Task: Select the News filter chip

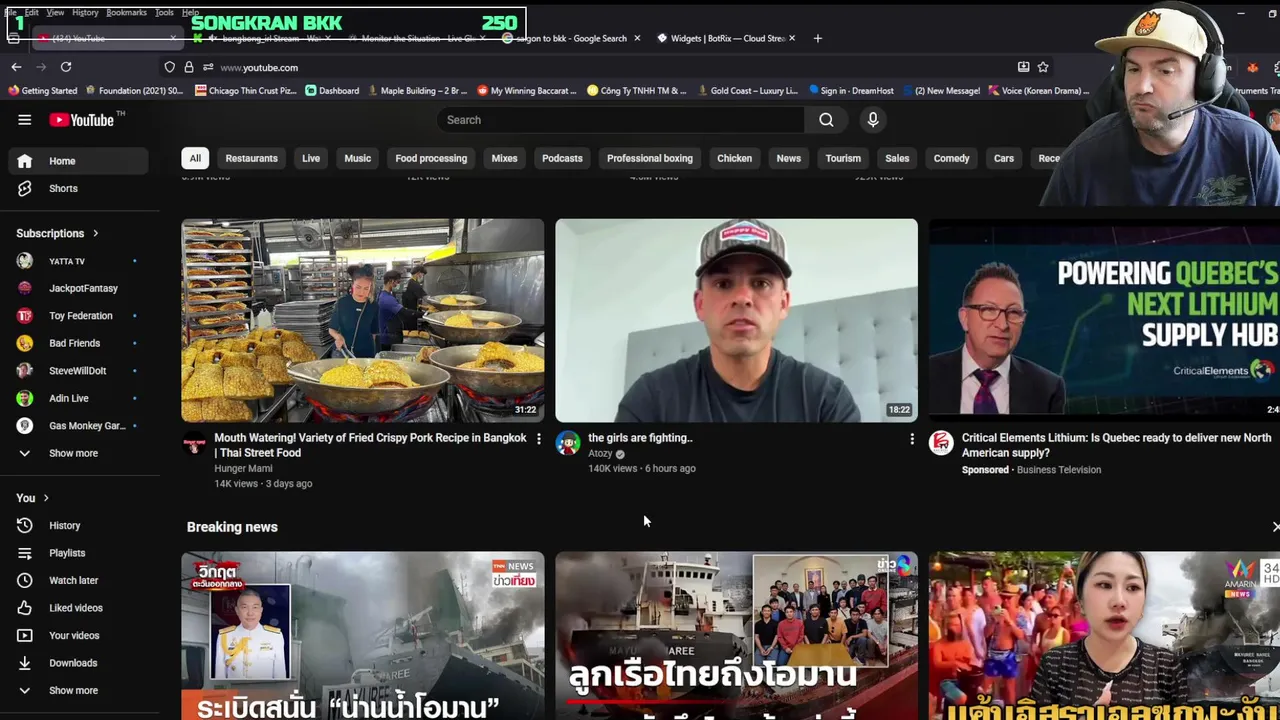Action: (x=789, y=158)
